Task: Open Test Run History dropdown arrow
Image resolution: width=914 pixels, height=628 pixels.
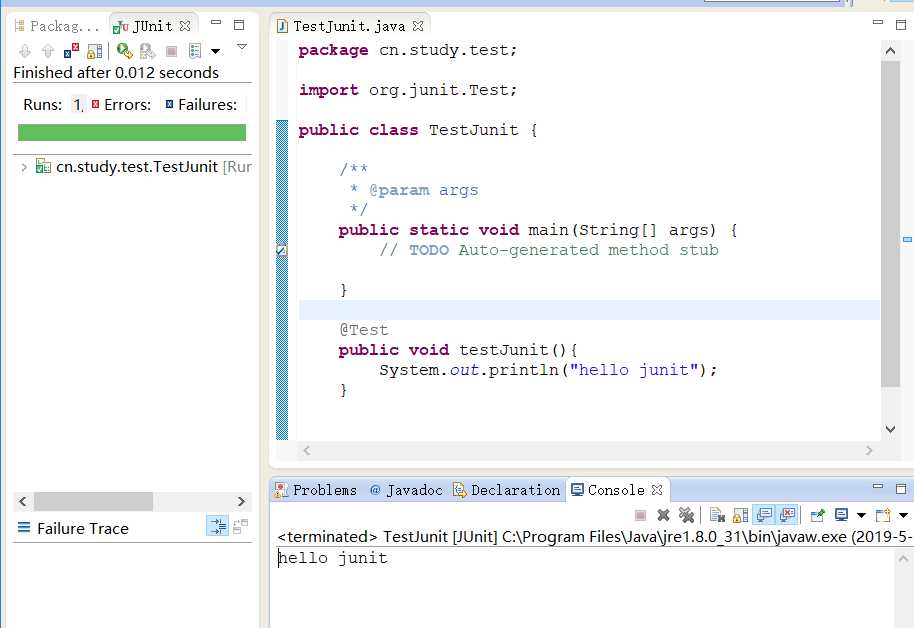Action: click(x=215, y=51)
